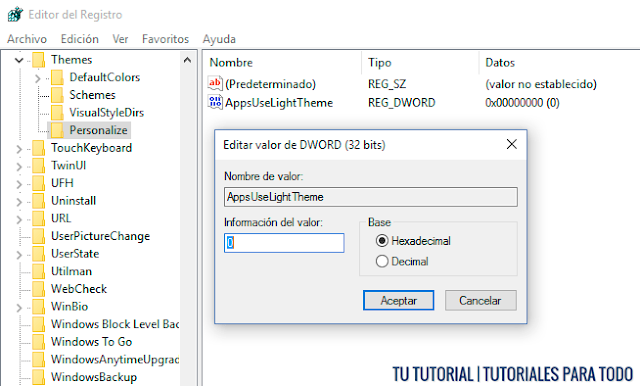Click the Windows Block Level folder icon
This screenshot has height=386, width=640.
click(39, 324)
